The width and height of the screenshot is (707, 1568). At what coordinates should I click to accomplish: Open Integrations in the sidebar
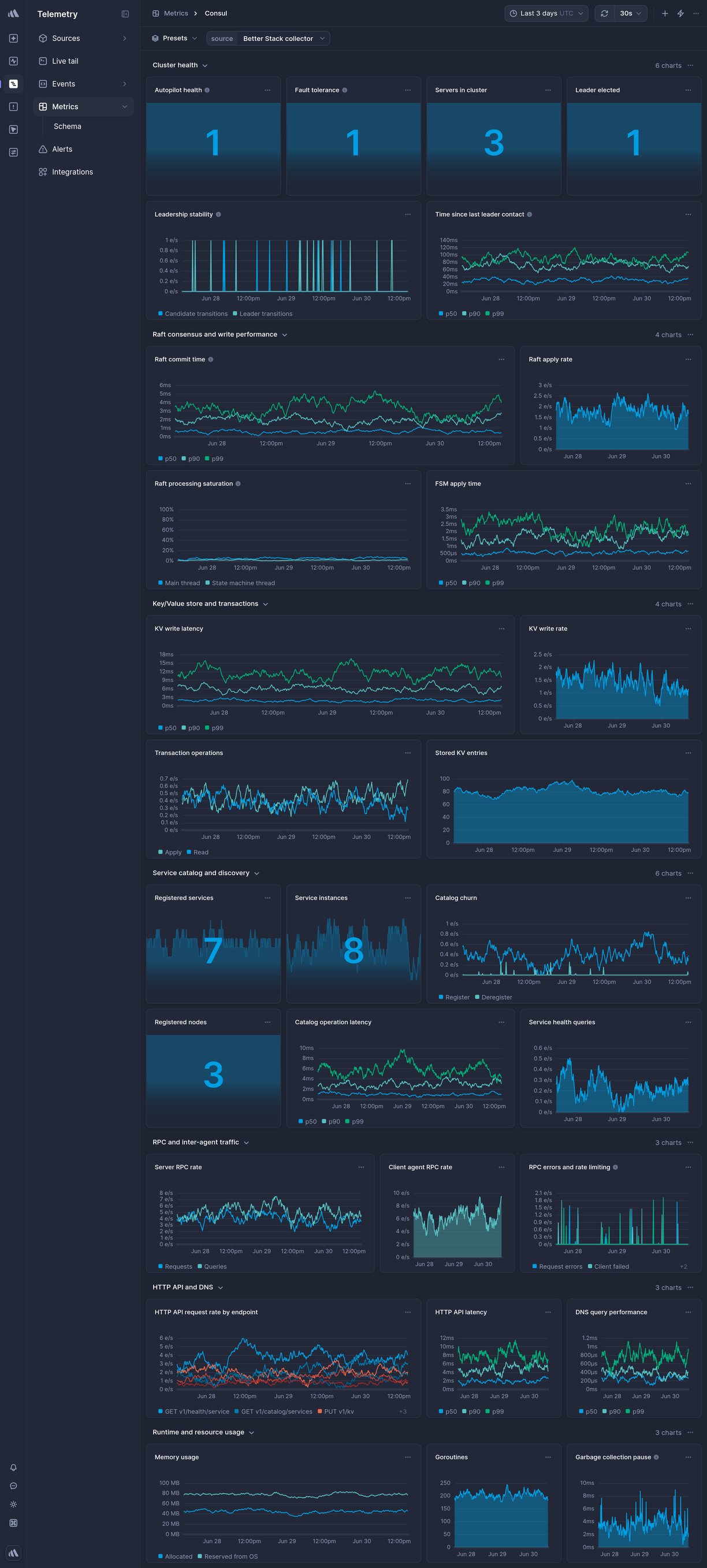(83, 172)
